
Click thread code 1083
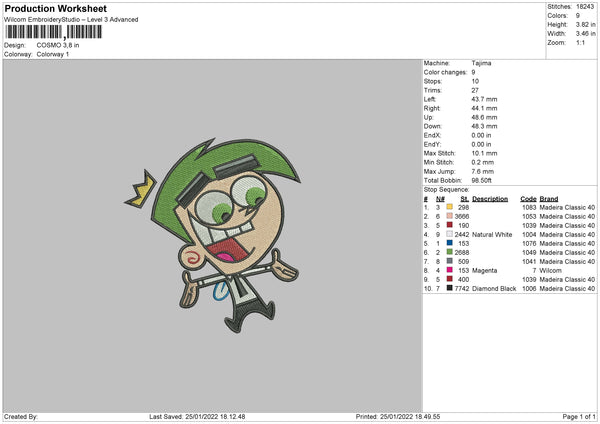coord(529,207)
